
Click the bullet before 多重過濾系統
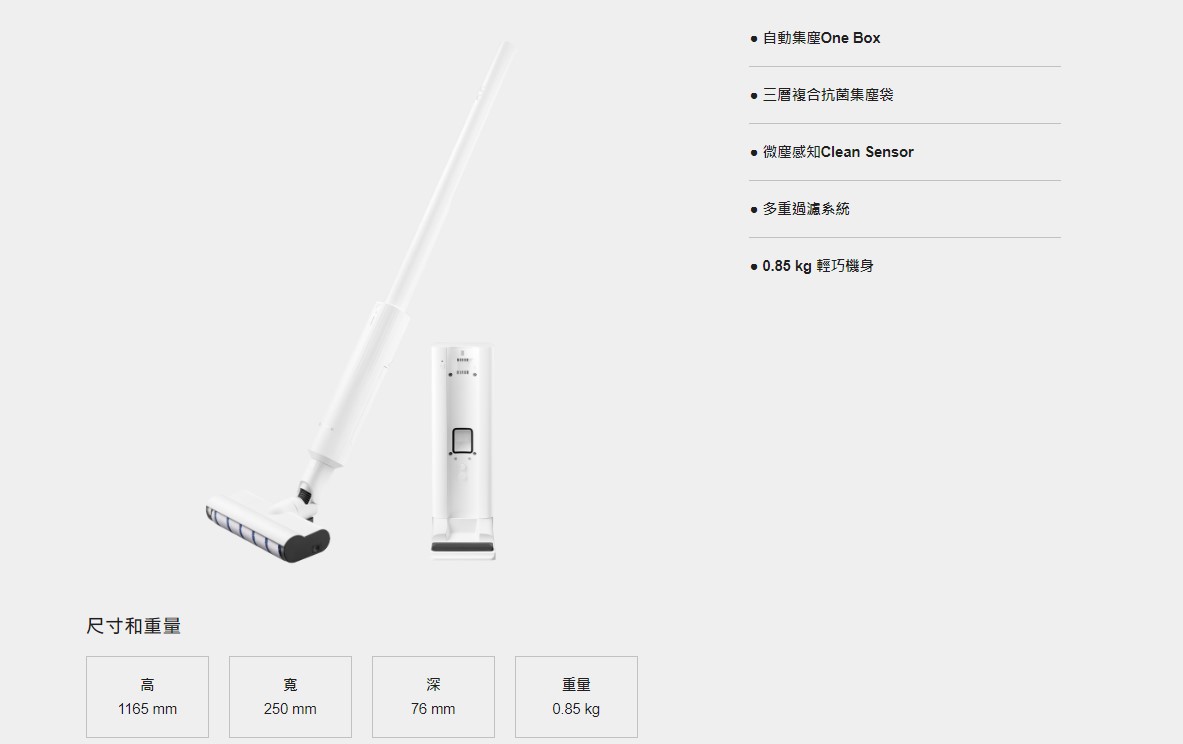754,210
